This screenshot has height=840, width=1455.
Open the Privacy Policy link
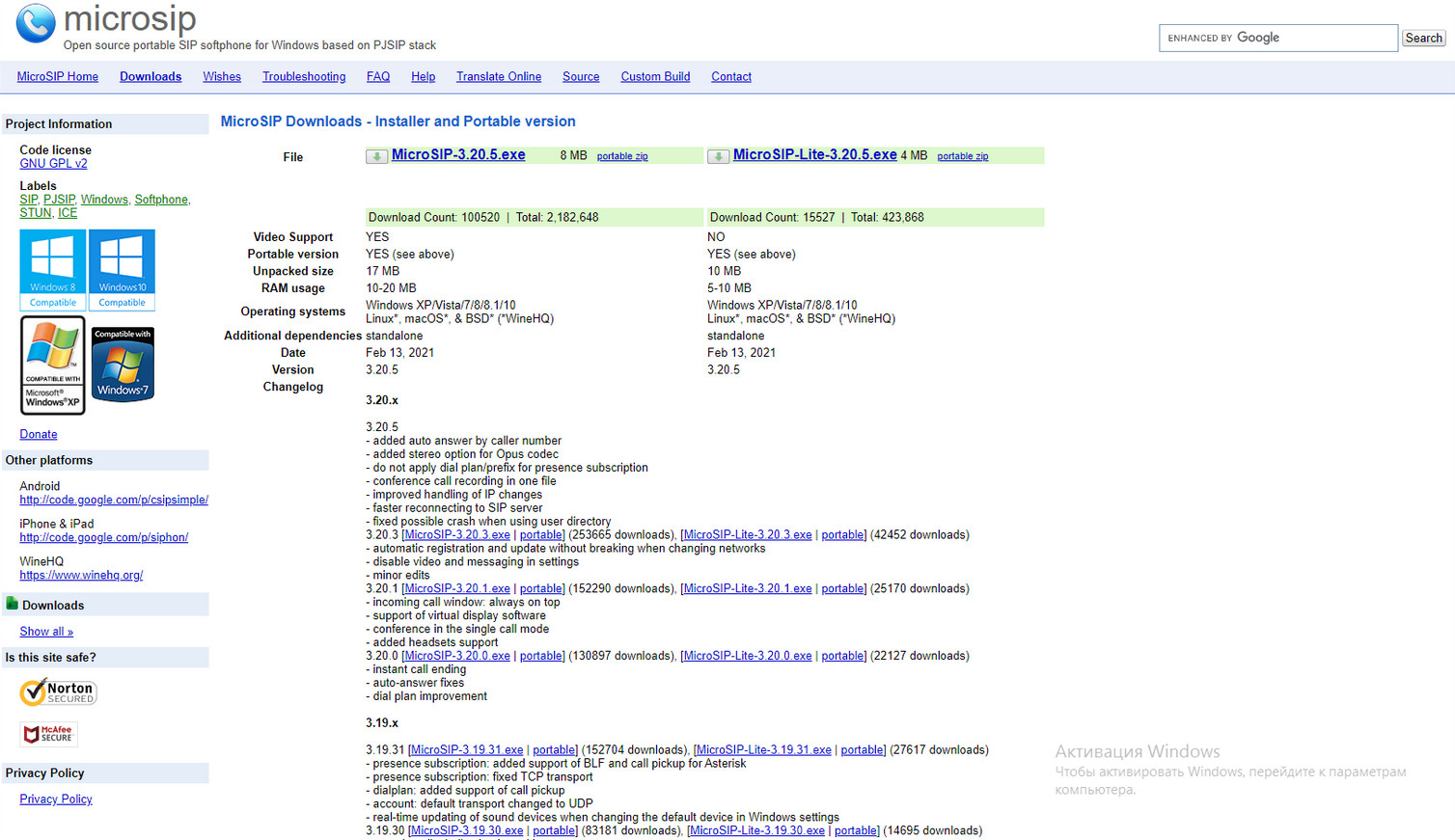point(56,799)
